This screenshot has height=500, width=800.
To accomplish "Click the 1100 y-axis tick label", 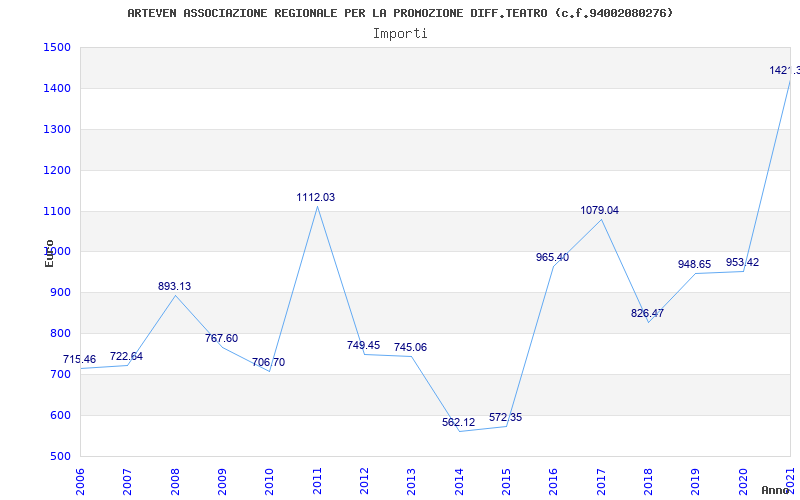I will tap(57, 211).
